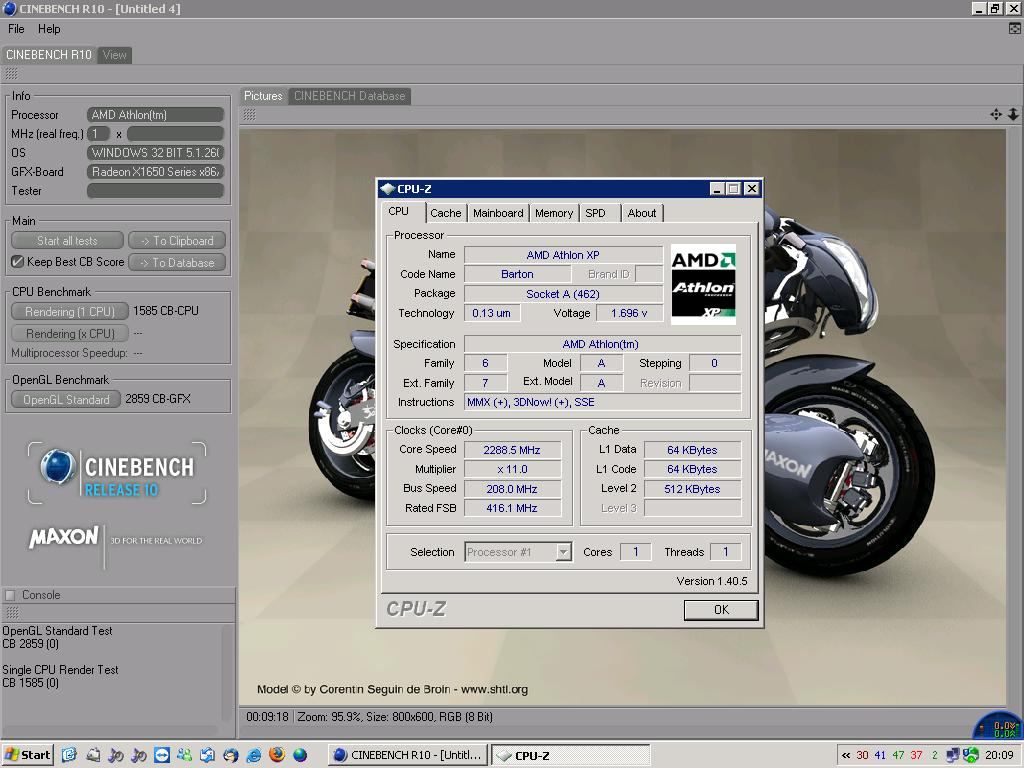Launch TeamViewer from the quick launch bar

coord(161,755)
